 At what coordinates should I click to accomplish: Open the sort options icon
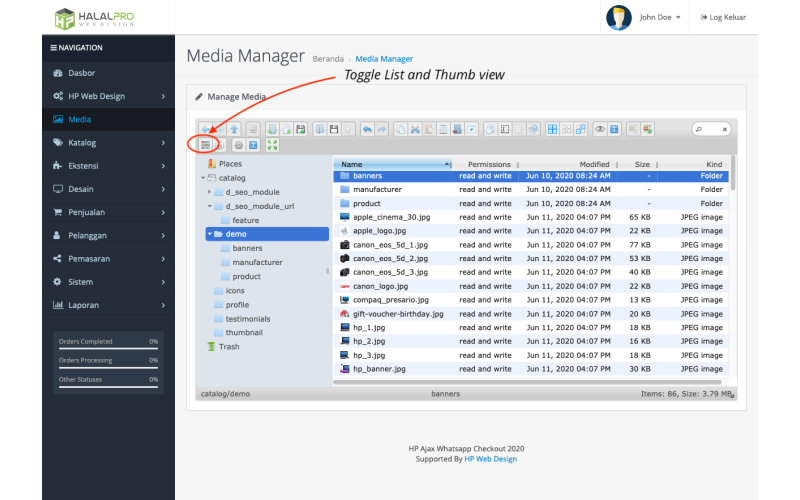220,145
